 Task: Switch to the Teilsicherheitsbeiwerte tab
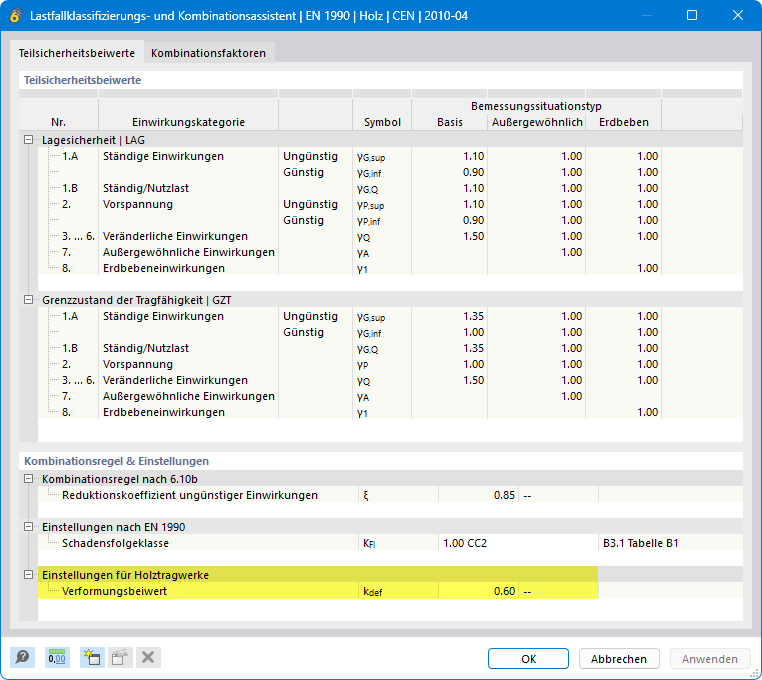(77, 53)
